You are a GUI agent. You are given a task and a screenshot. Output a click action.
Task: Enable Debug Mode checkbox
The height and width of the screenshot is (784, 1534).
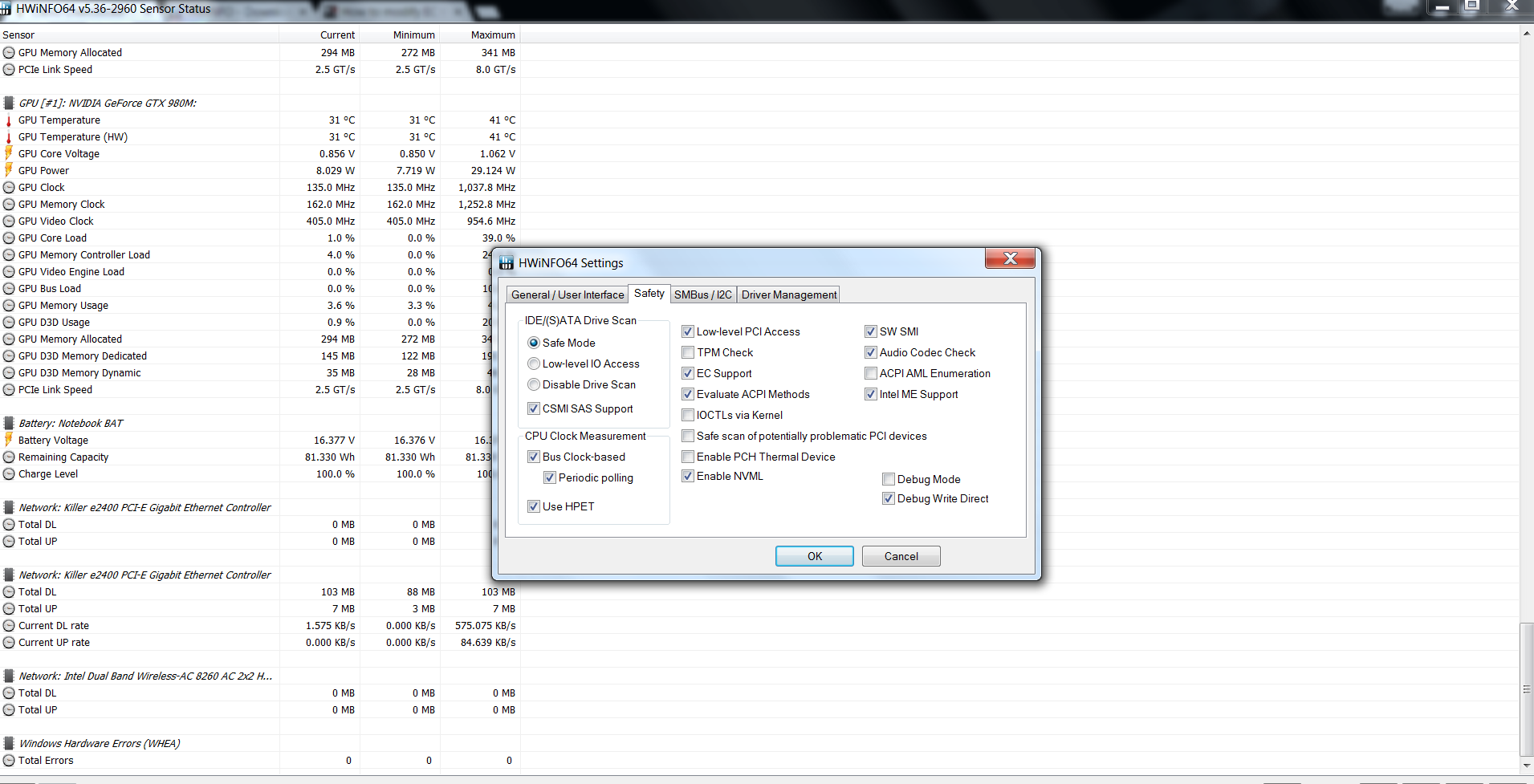point(889,479)
